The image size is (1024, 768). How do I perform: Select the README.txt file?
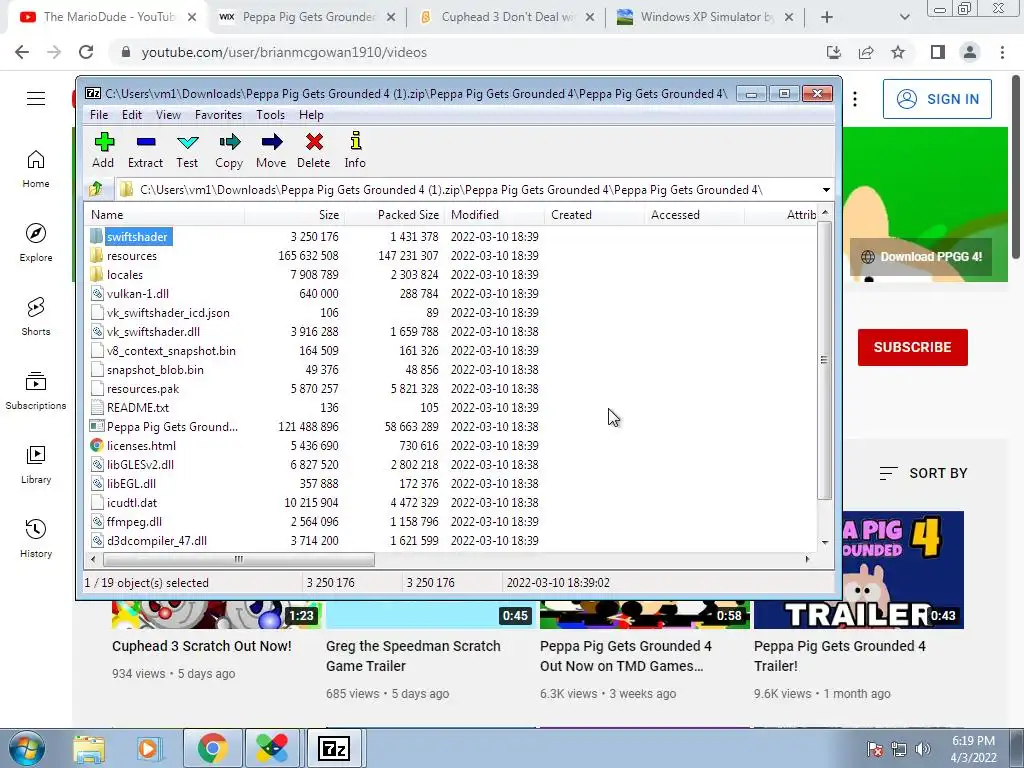pyautogui.click(x=138, y=408)
